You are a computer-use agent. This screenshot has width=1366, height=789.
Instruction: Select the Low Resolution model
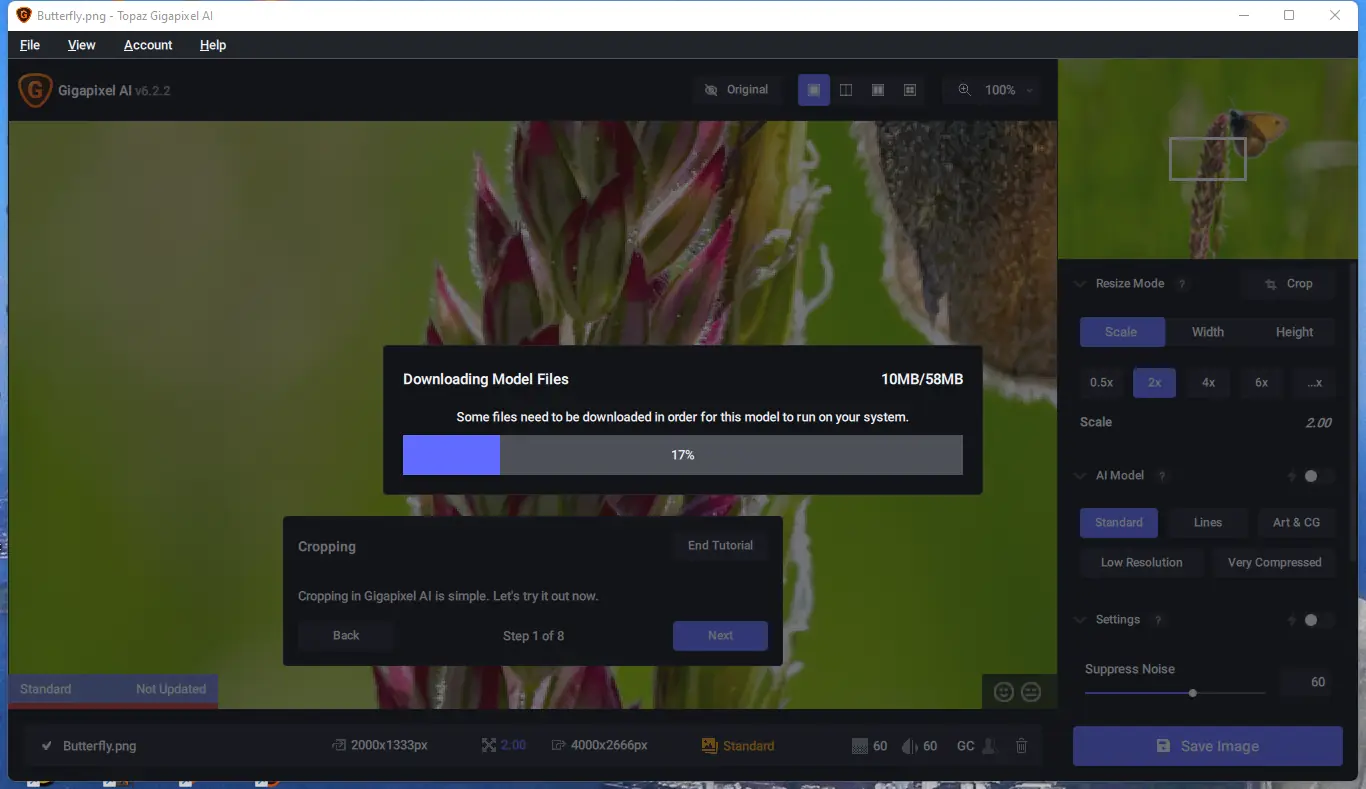click(x=1142, y=563)
